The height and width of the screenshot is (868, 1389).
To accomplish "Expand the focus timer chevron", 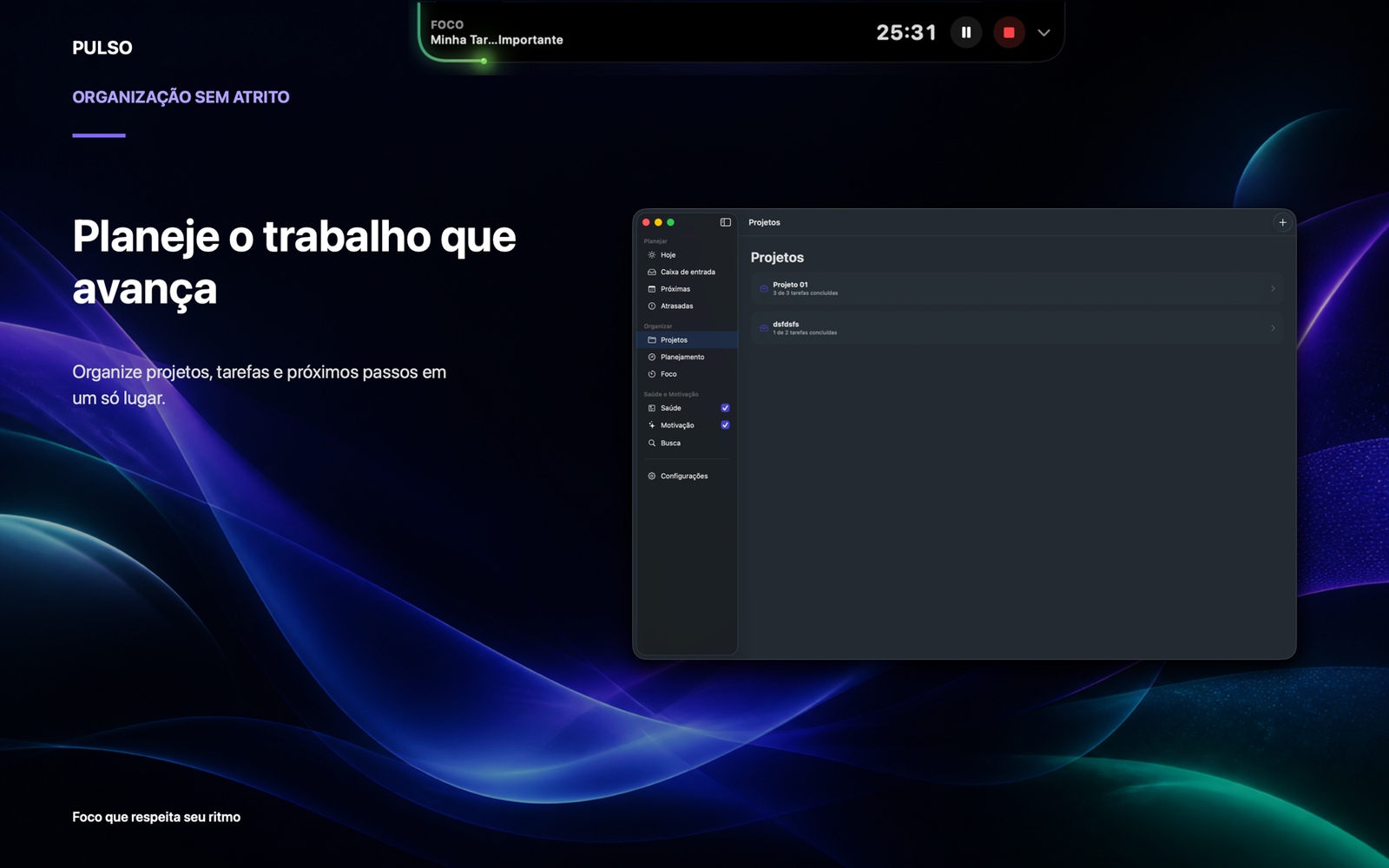I will click(x=1044, y=33).
